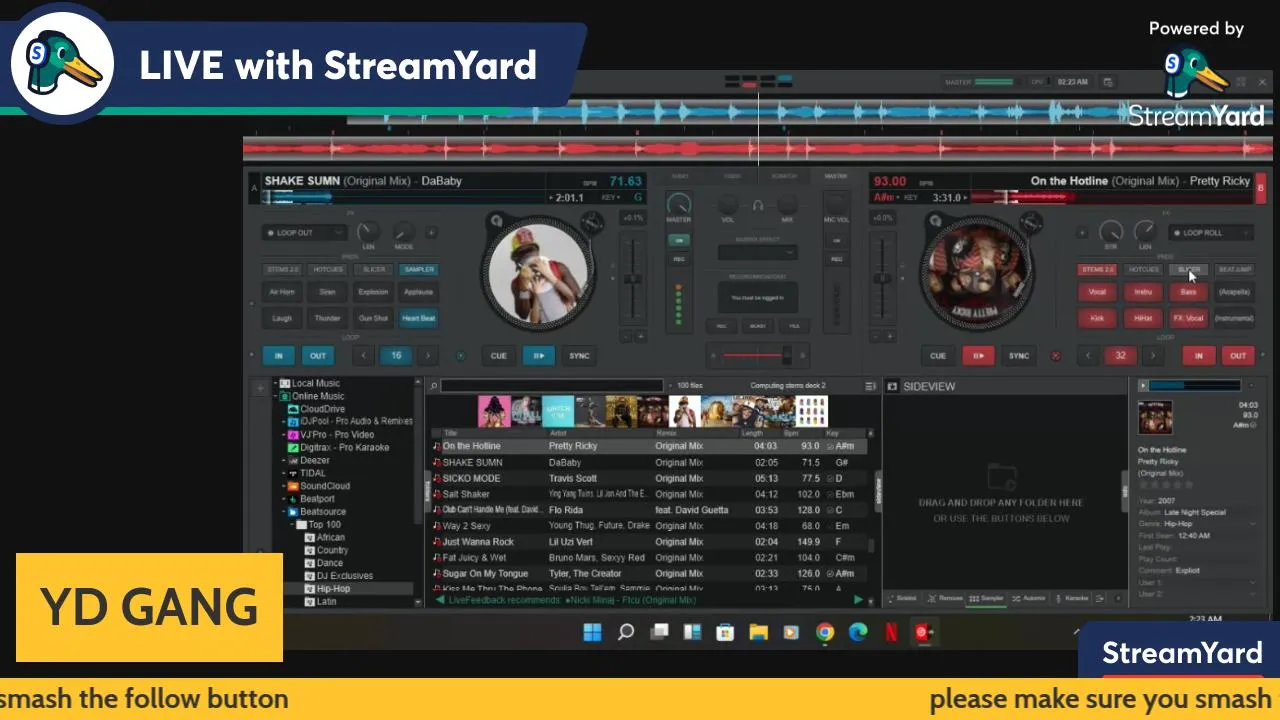Click the play/pause button on deck A
This screenshot has width=1280, height=720.
pyautogui.click(x=538, y=355)
